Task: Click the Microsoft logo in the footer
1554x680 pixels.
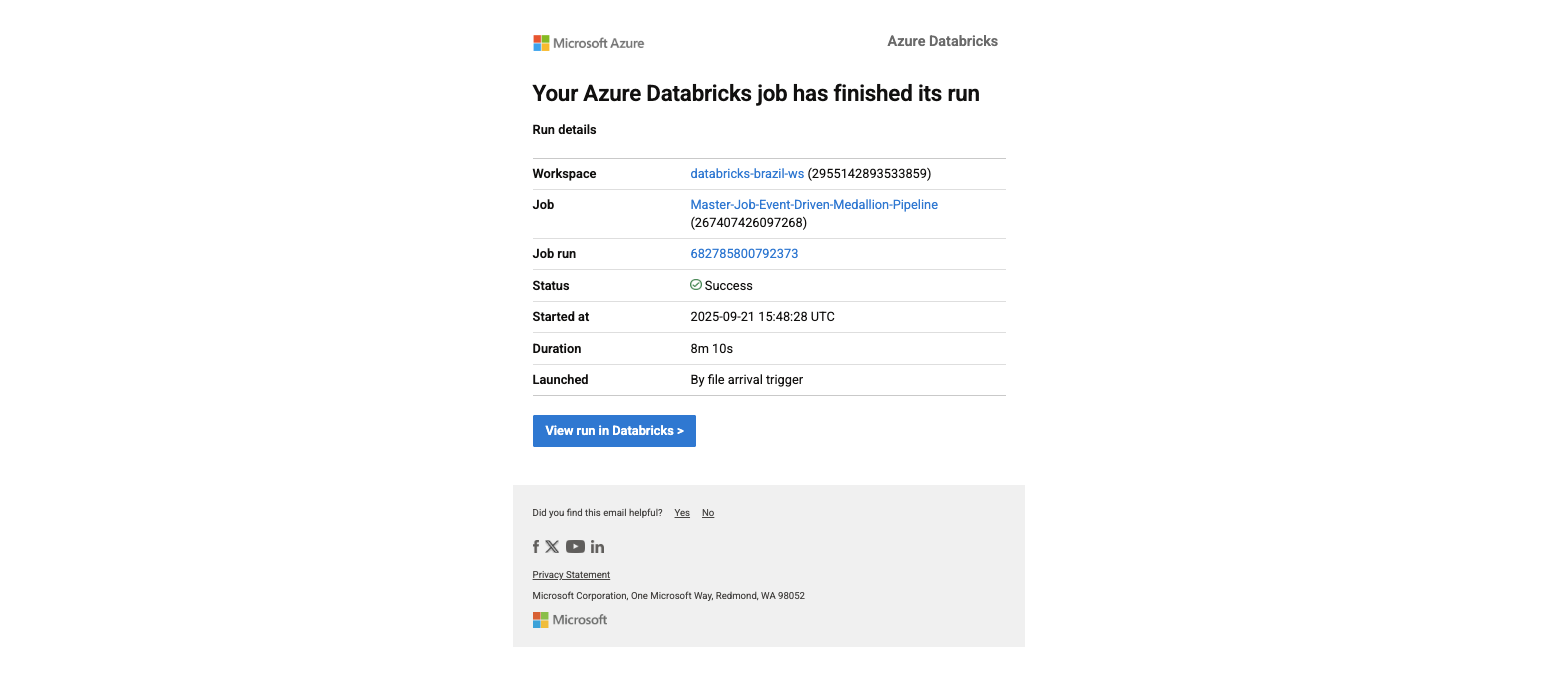Action: pos(570,620)
